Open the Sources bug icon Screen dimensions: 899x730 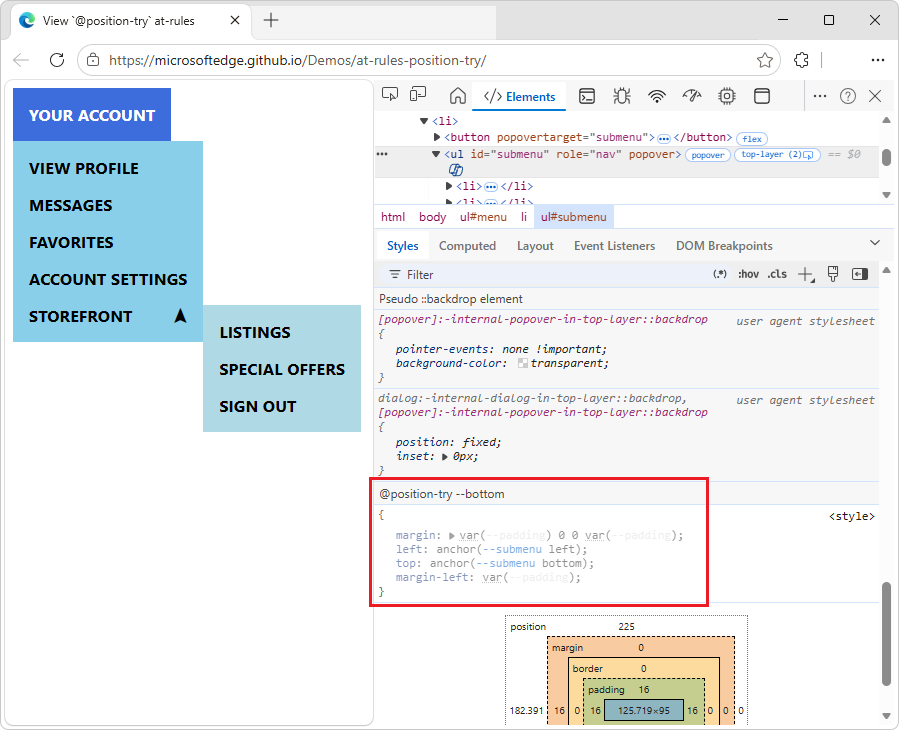(x=622, y=96)
